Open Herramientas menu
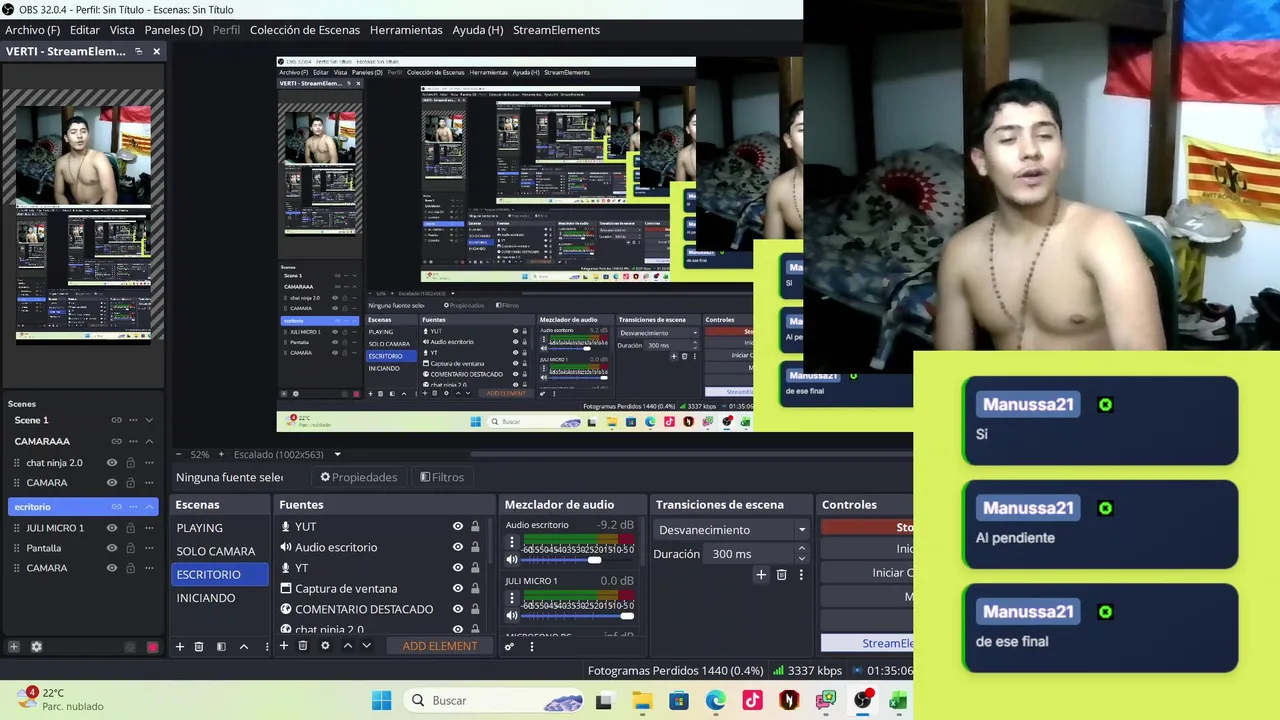The width and height of the screenshot is (1280, 720). 406,30
